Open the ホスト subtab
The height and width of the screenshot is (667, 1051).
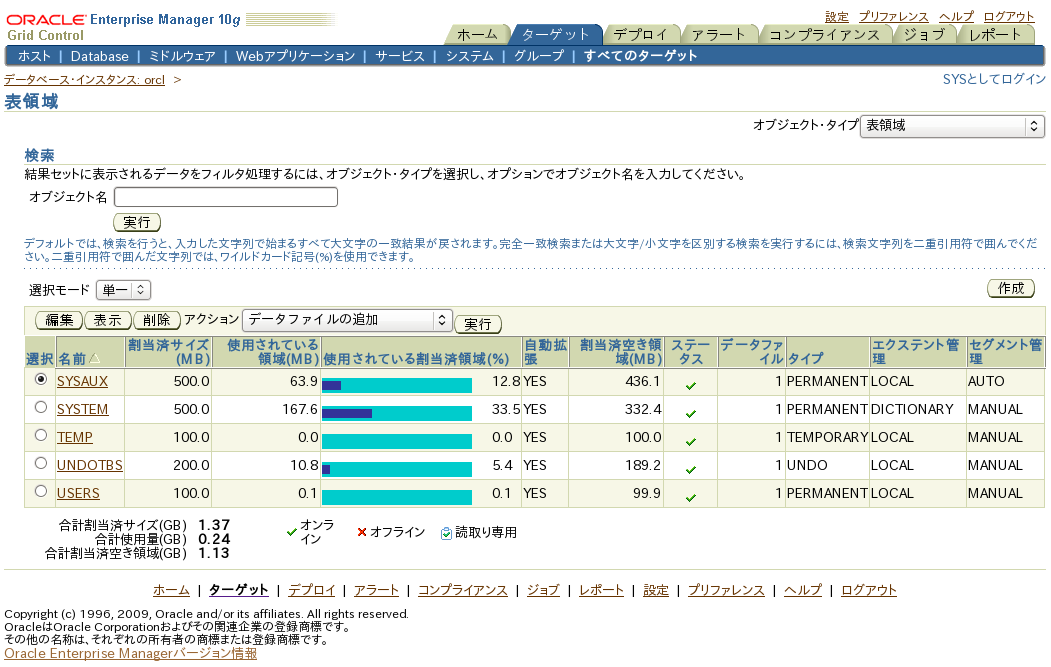pos(34,56)
